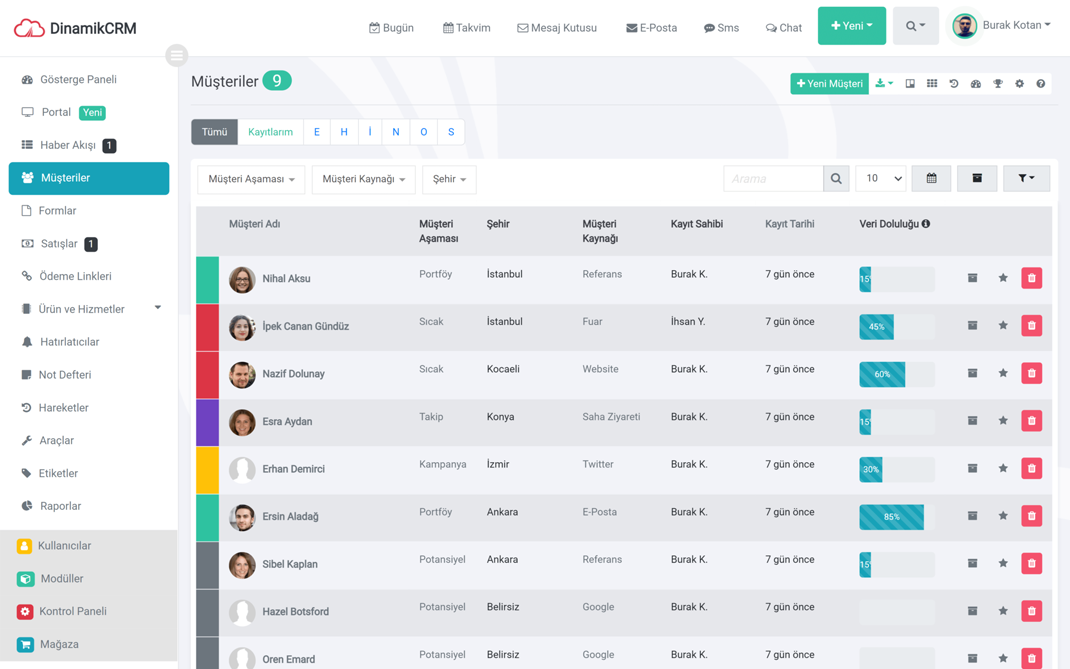Switch to the Kayıtlarım tab

[x=271, y=131]
